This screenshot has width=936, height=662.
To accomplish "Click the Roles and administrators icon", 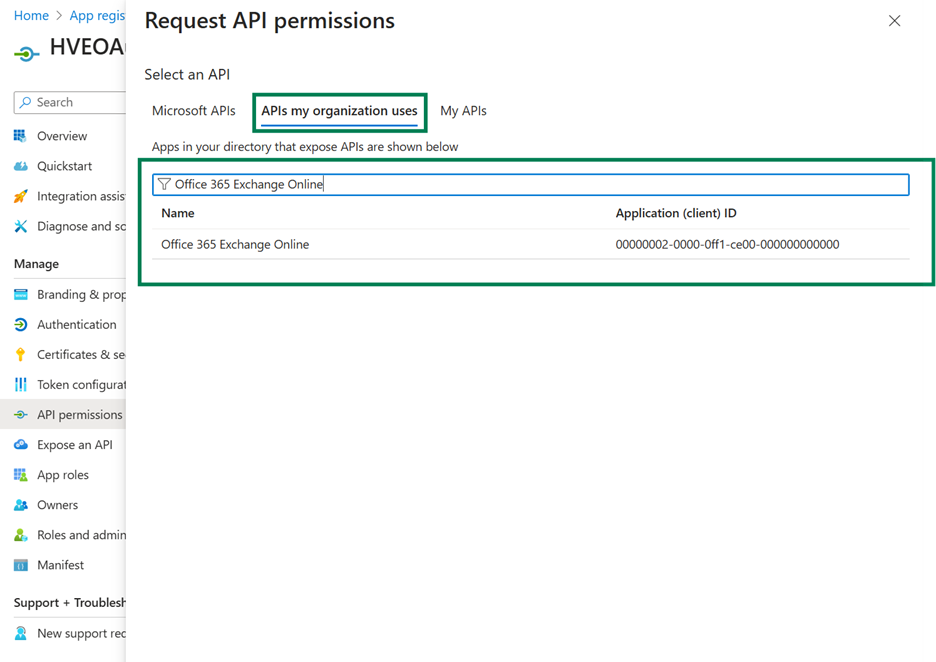I will 20,535.
